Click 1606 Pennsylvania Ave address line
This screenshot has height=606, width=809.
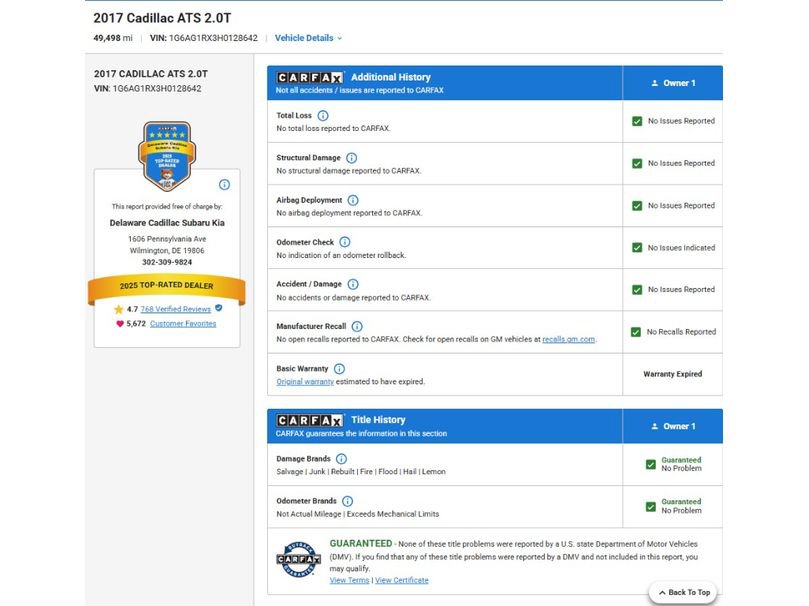point(167,239)
